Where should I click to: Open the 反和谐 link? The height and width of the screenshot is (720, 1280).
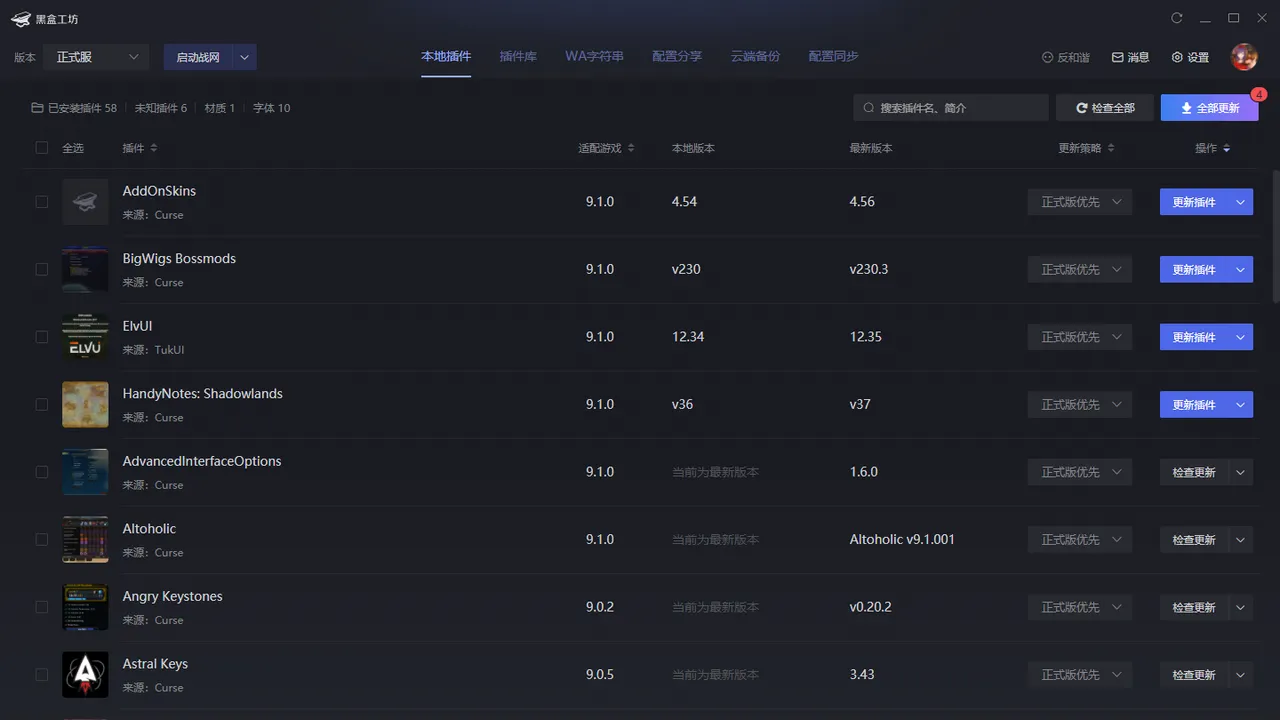tap(1066, 58)
